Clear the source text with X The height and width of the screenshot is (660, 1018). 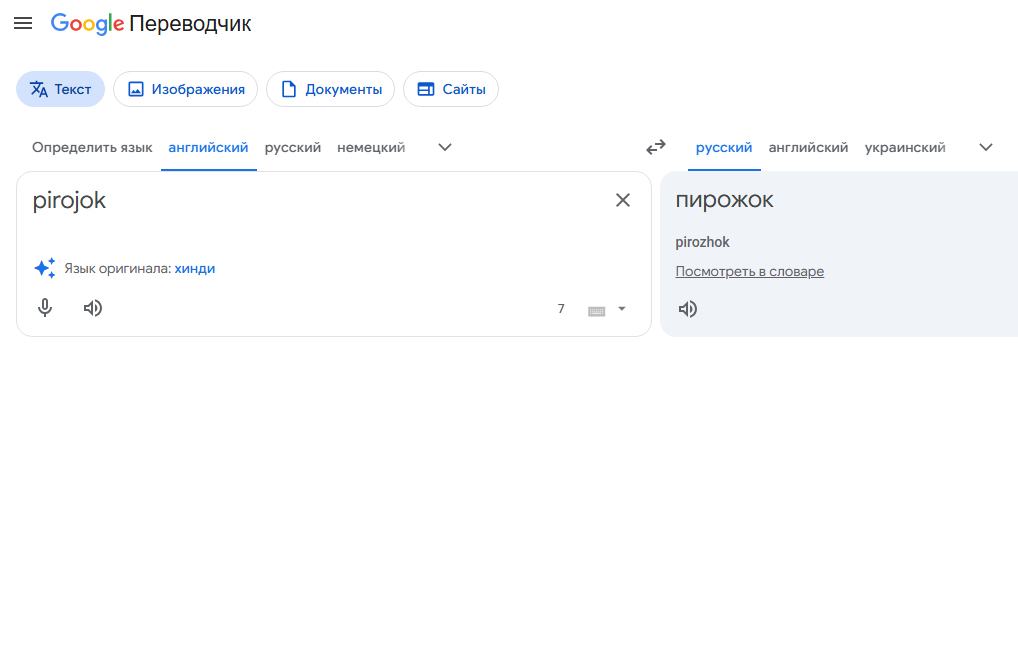[623, 200]
